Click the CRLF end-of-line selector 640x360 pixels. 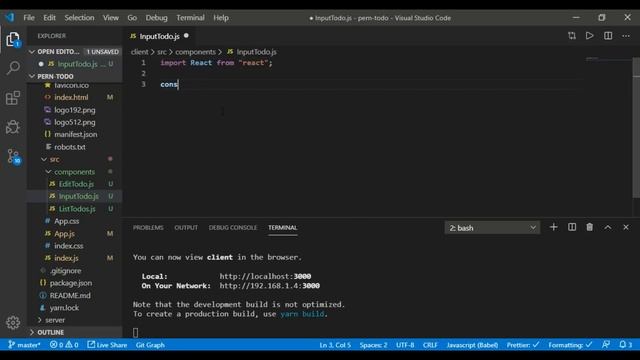tap(430, 345)
